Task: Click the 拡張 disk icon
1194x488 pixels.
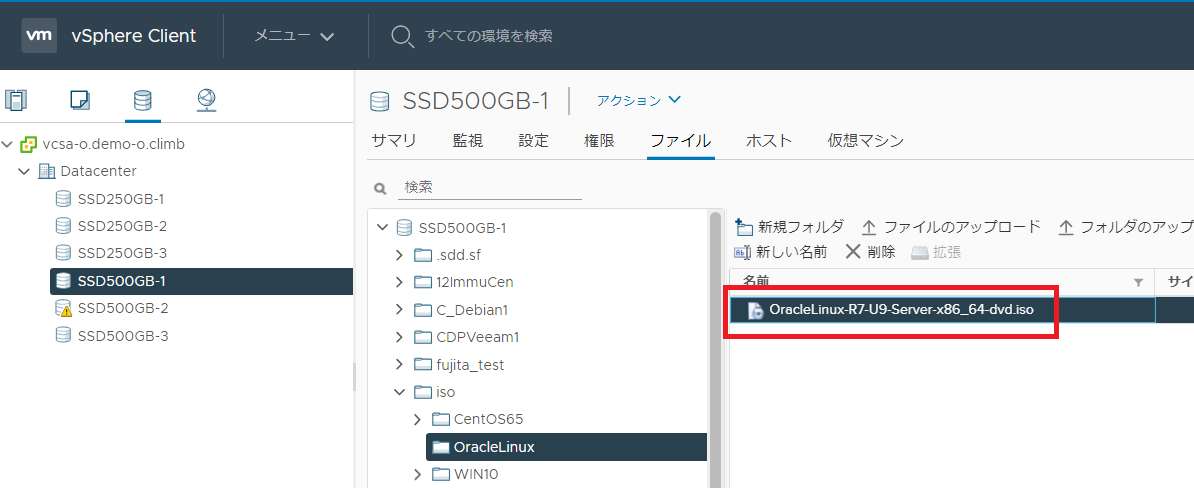Action: click(920, 253)
